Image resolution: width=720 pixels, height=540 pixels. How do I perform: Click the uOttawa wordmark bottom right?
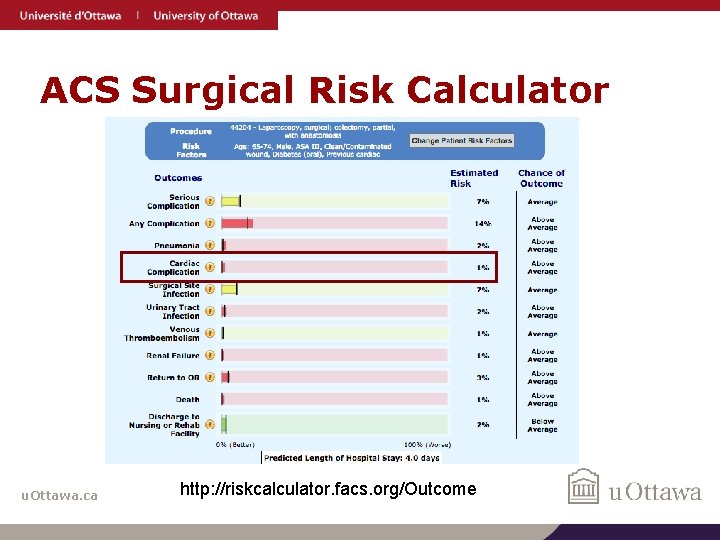click(x=655, y=492)
